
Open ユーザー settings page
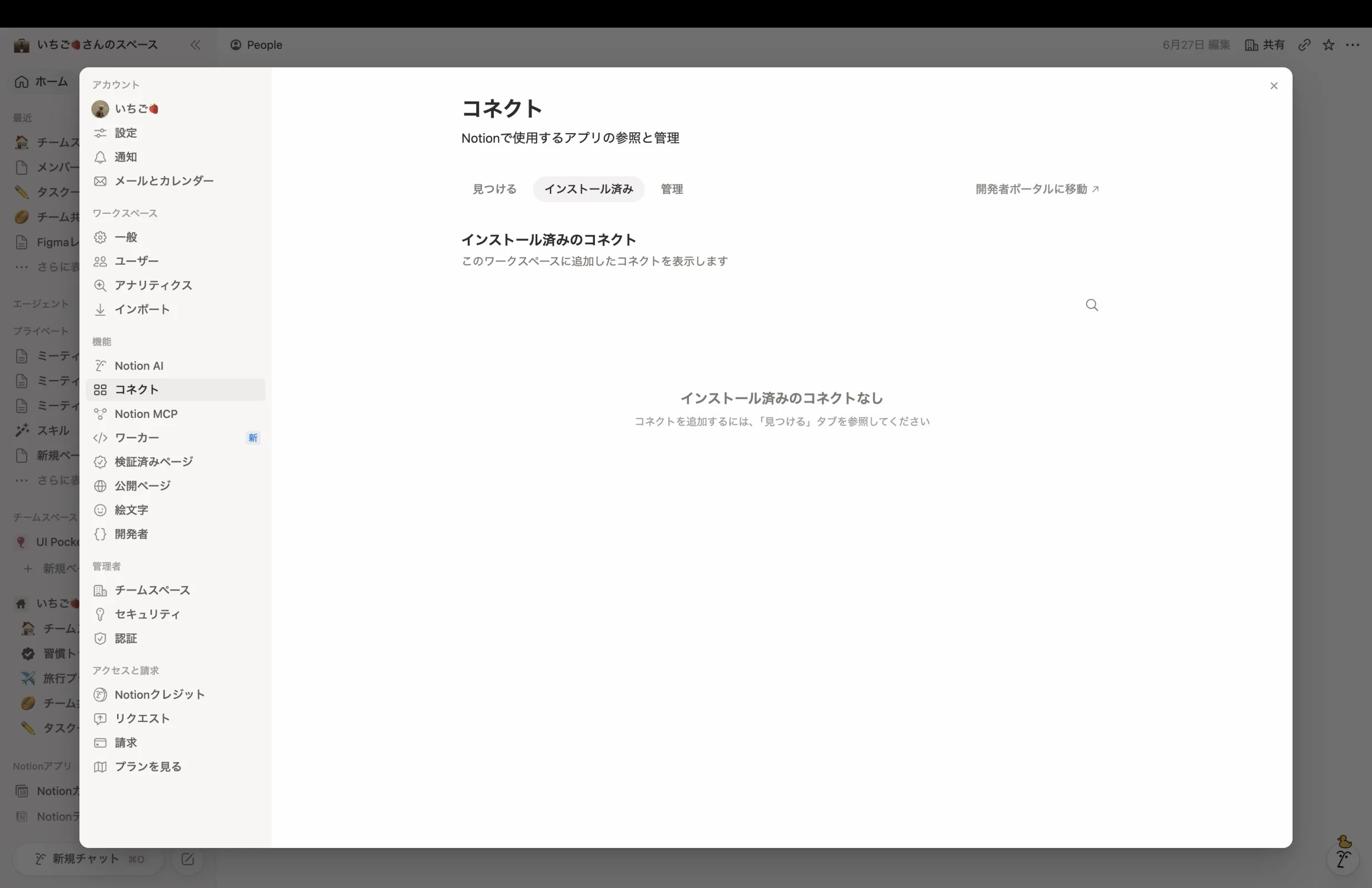point(175,261)
